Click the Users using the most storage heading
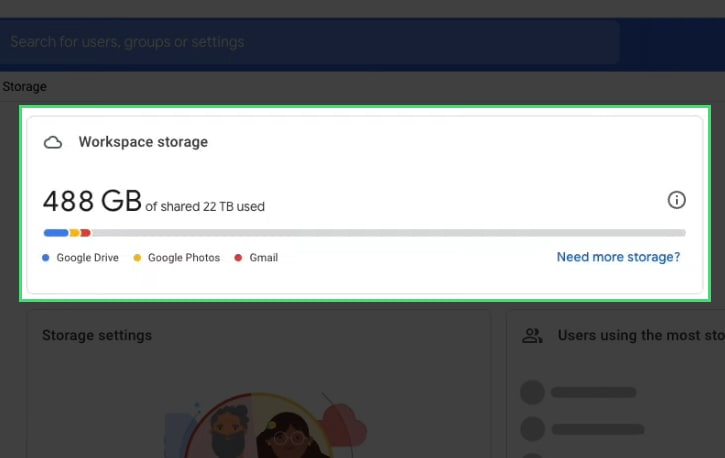Screen dimensions: 725x458 click(641, 335)
